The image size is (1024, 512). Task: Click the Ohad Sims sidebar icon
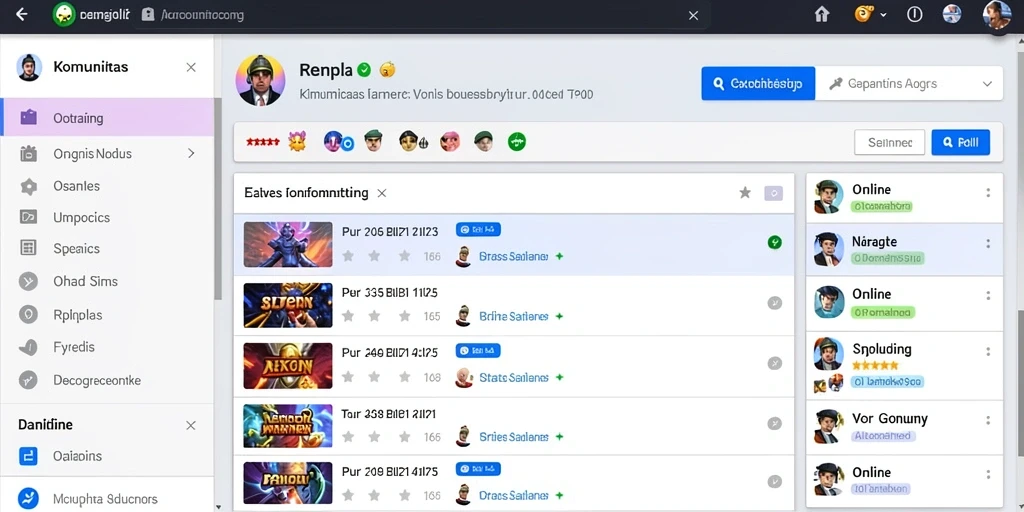pos(28,281)
